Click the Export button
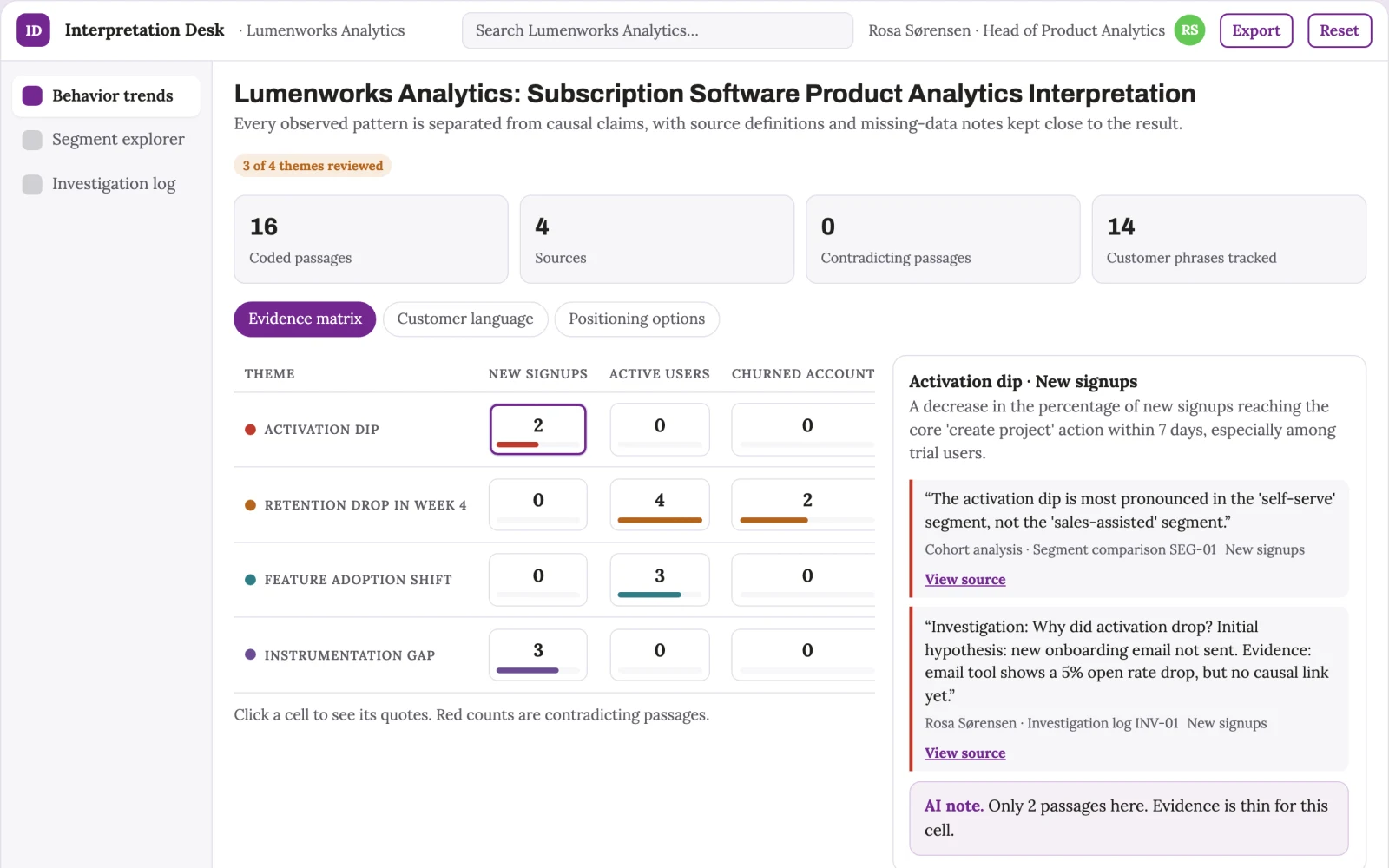The height and width of the screenshot is (868, 1389). click(x=1256, y=30)
